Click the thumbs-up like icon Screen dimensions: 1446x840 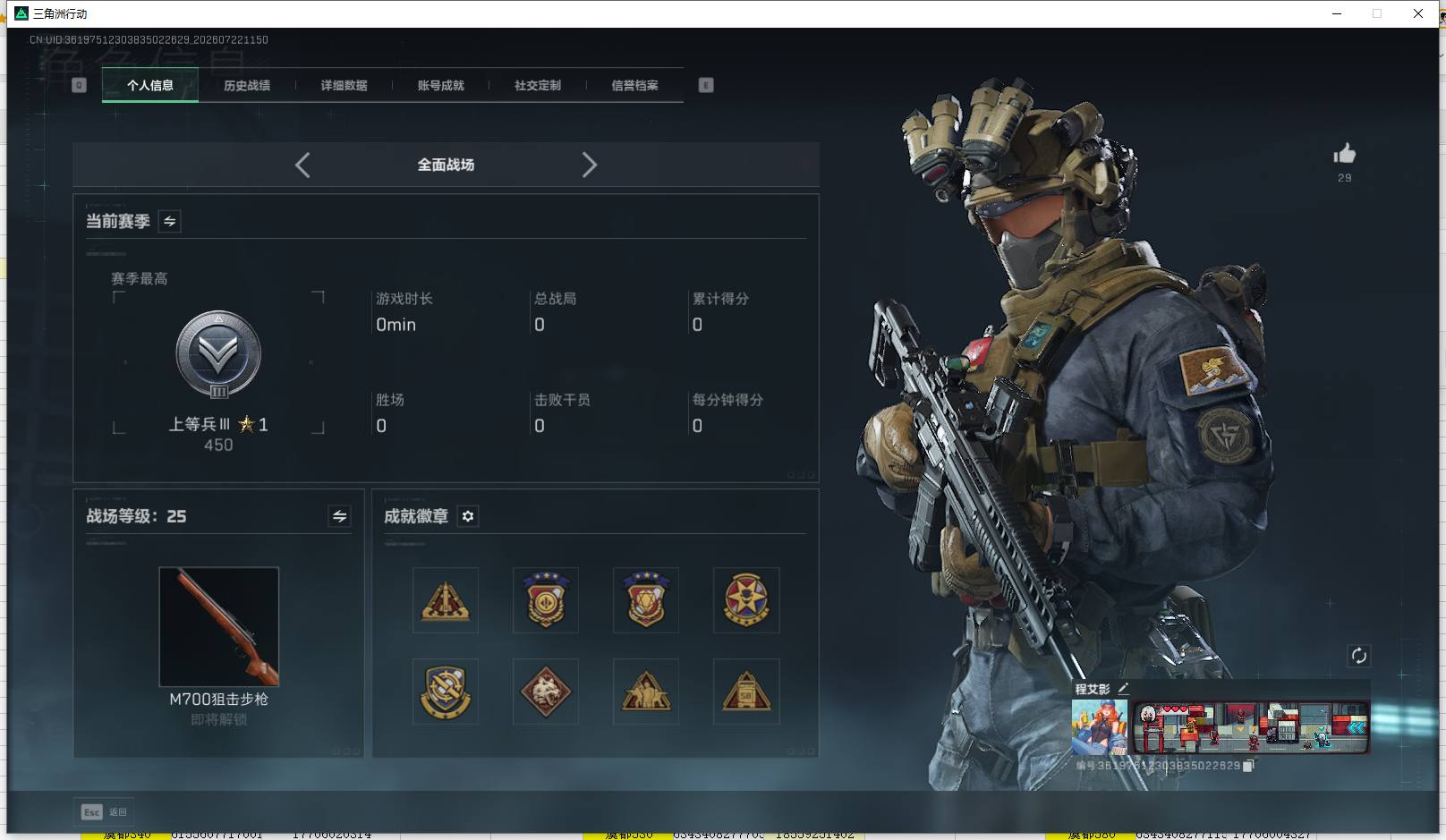click(1344, 154)
